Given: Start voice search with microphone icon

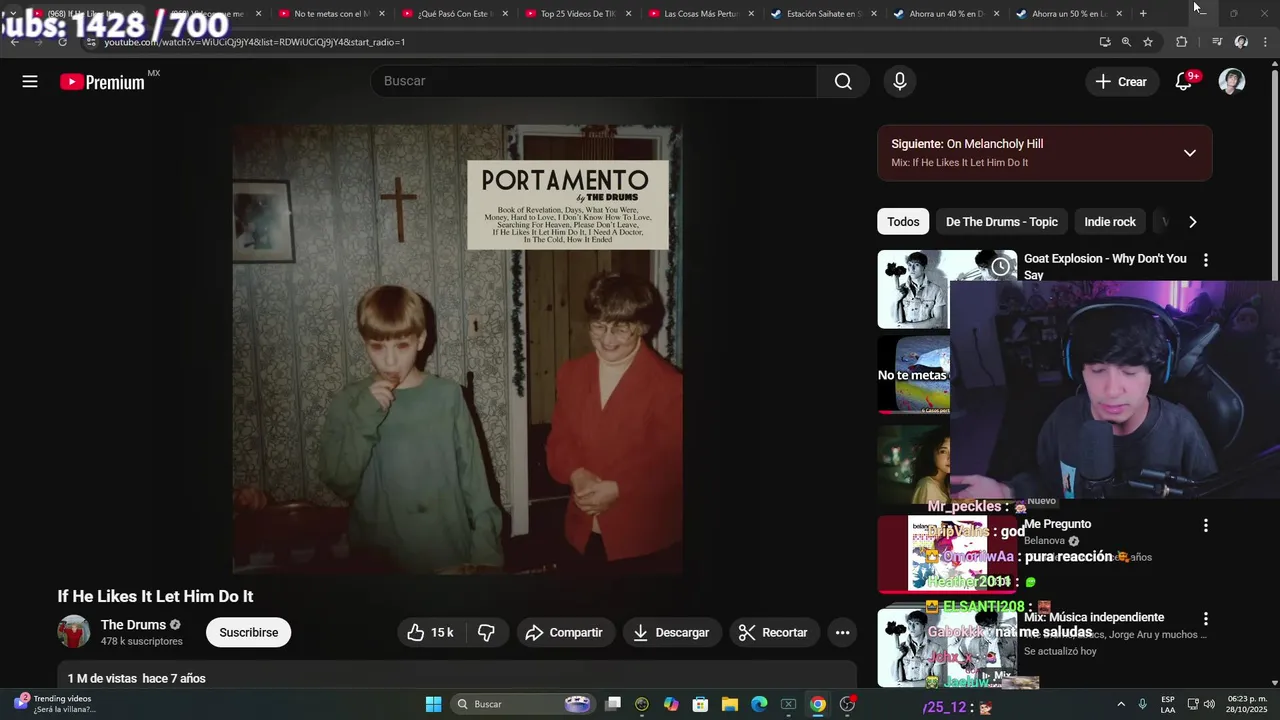Looking at the screenshot, I should 900,82.
